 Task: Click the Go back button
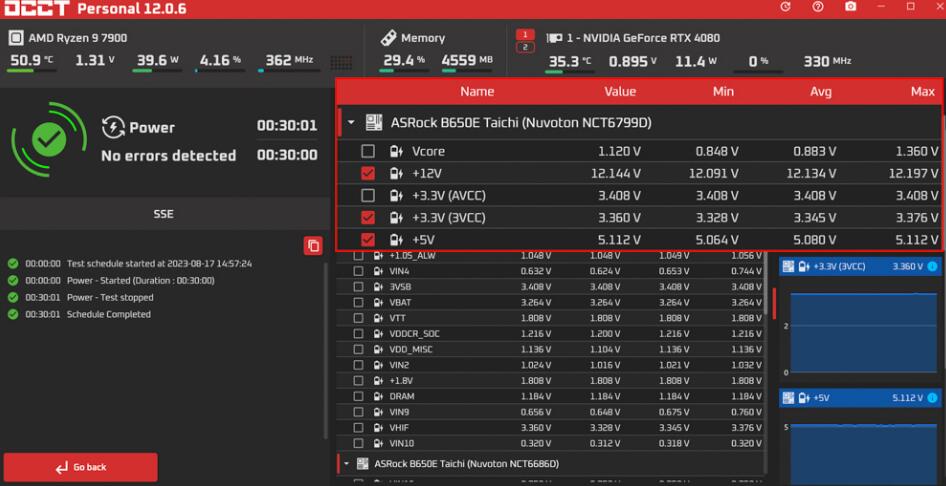80,467
